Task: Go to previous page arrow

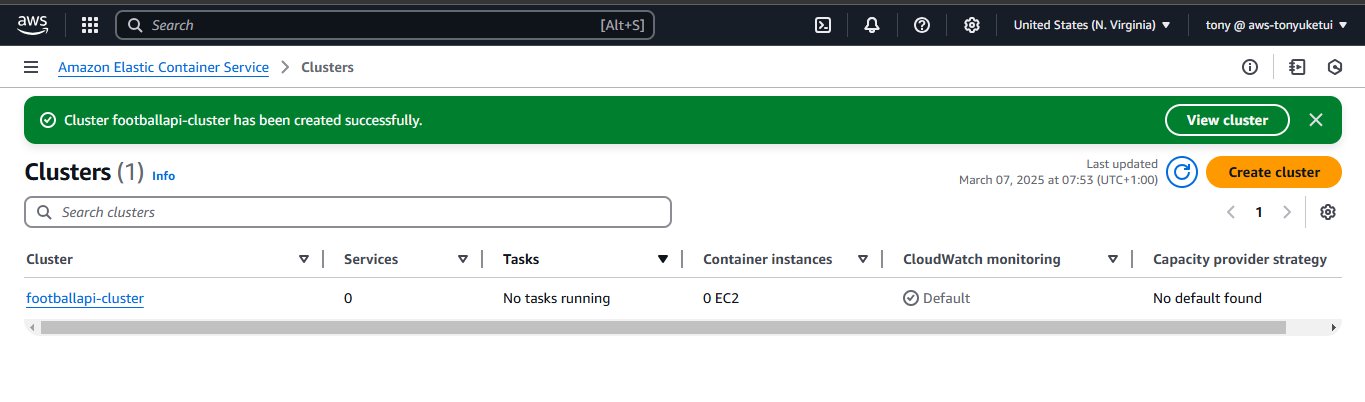Action: point(1231,212)
